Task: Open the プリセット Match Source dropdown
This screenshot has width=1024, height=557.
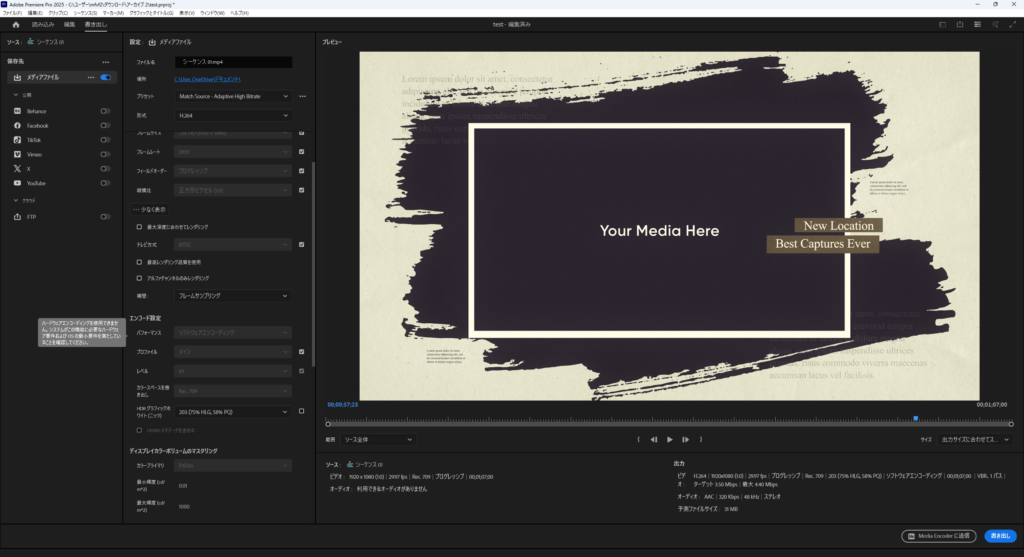Action: 232,96
